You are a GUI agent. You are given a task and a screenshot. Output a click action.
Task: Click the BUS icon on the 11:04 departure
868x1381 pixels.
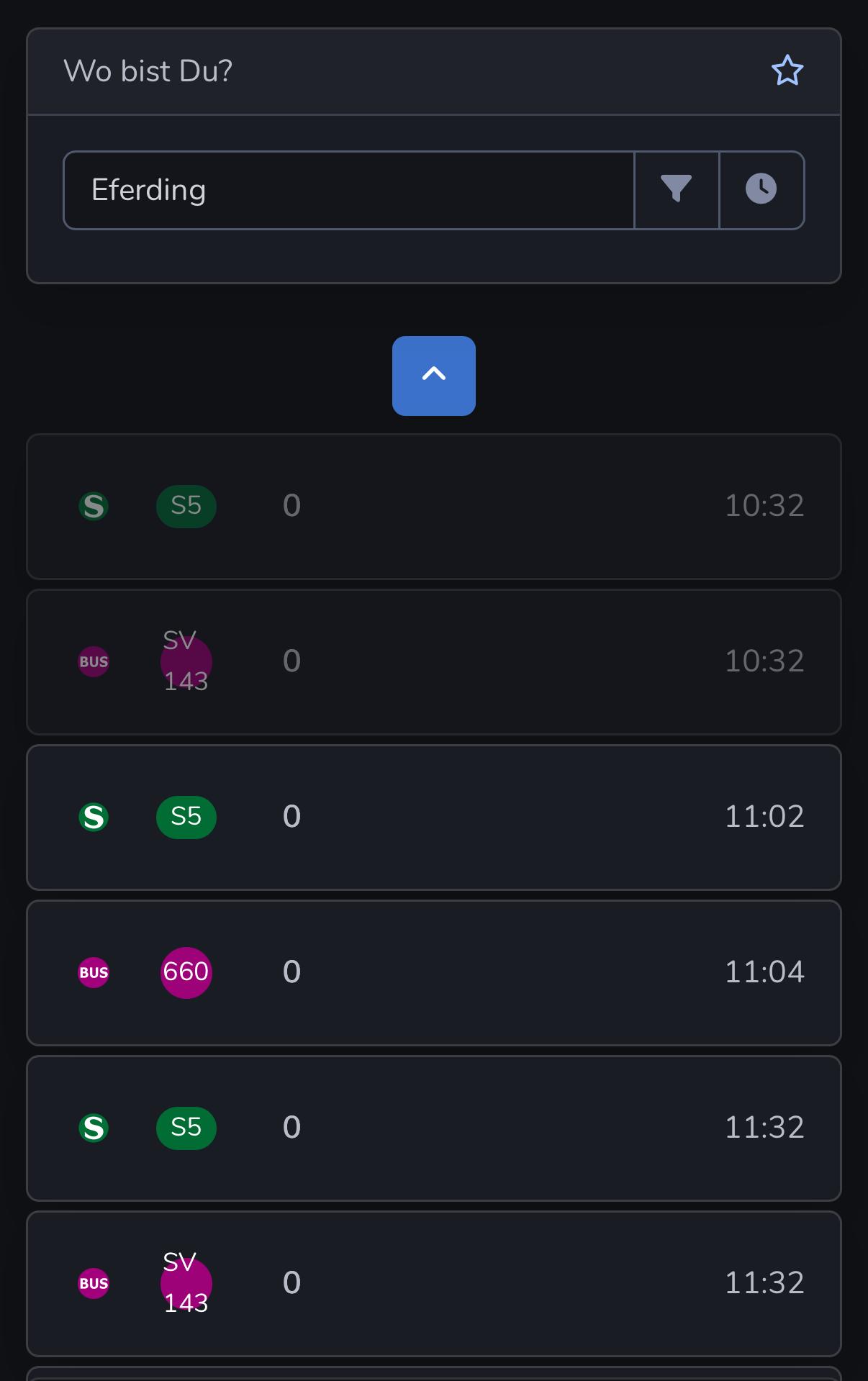click(x=94, y=973)
